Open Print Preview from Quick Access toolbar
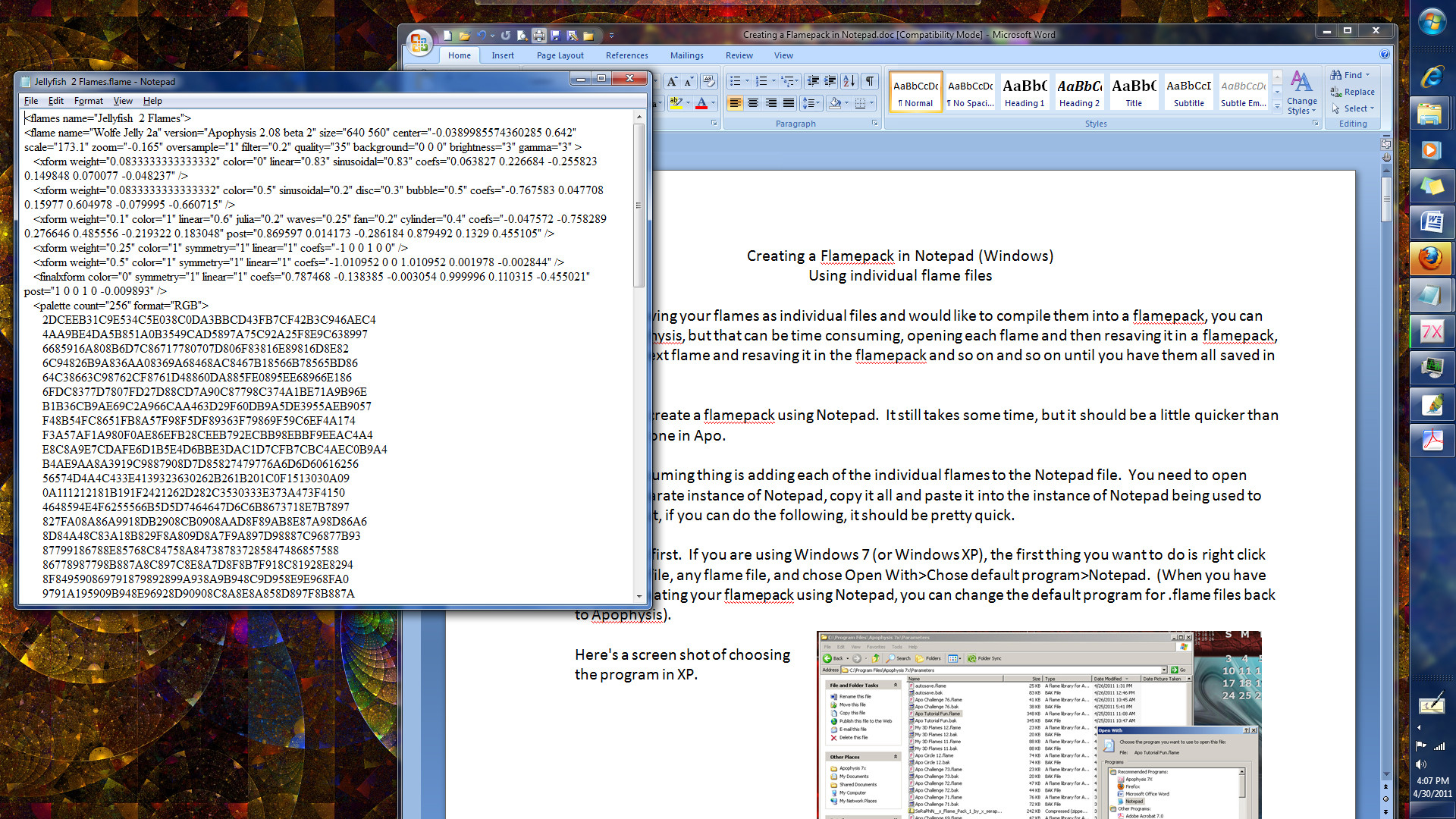1456x819 pixels. click(x=522, y=36)
